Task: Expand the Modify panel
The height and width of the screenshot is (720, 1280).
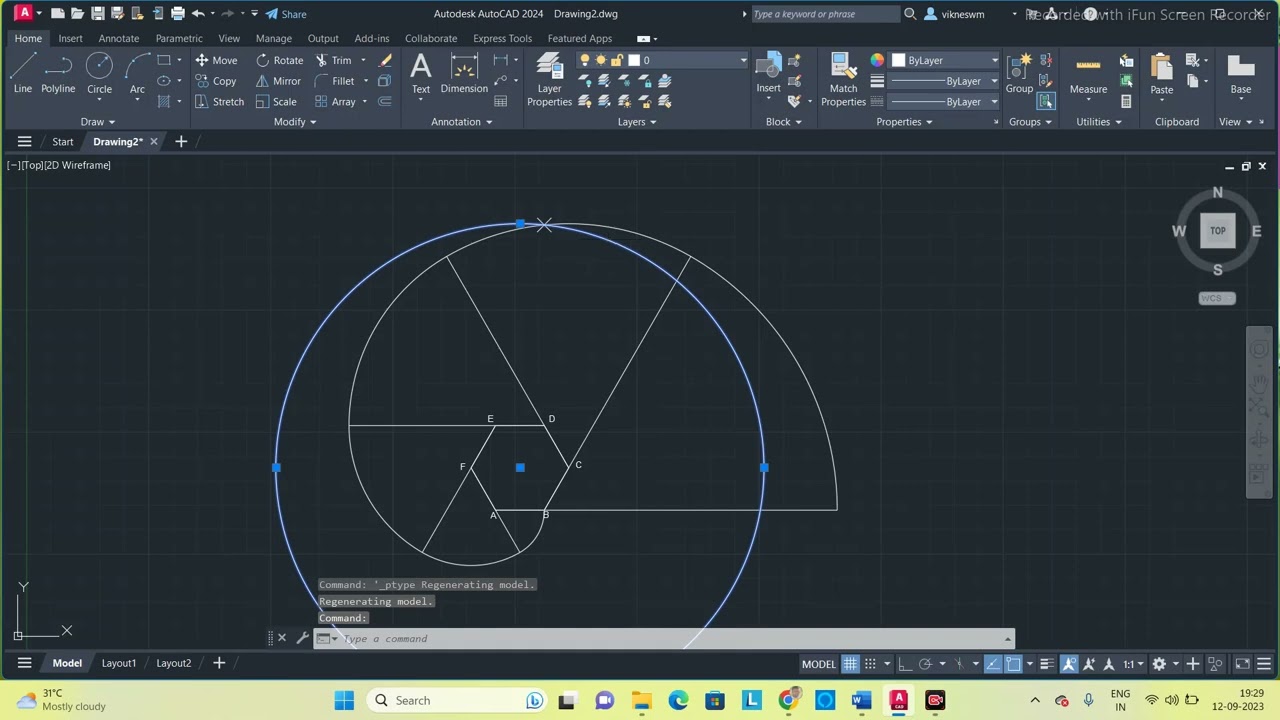Action: tap(295, 122)
